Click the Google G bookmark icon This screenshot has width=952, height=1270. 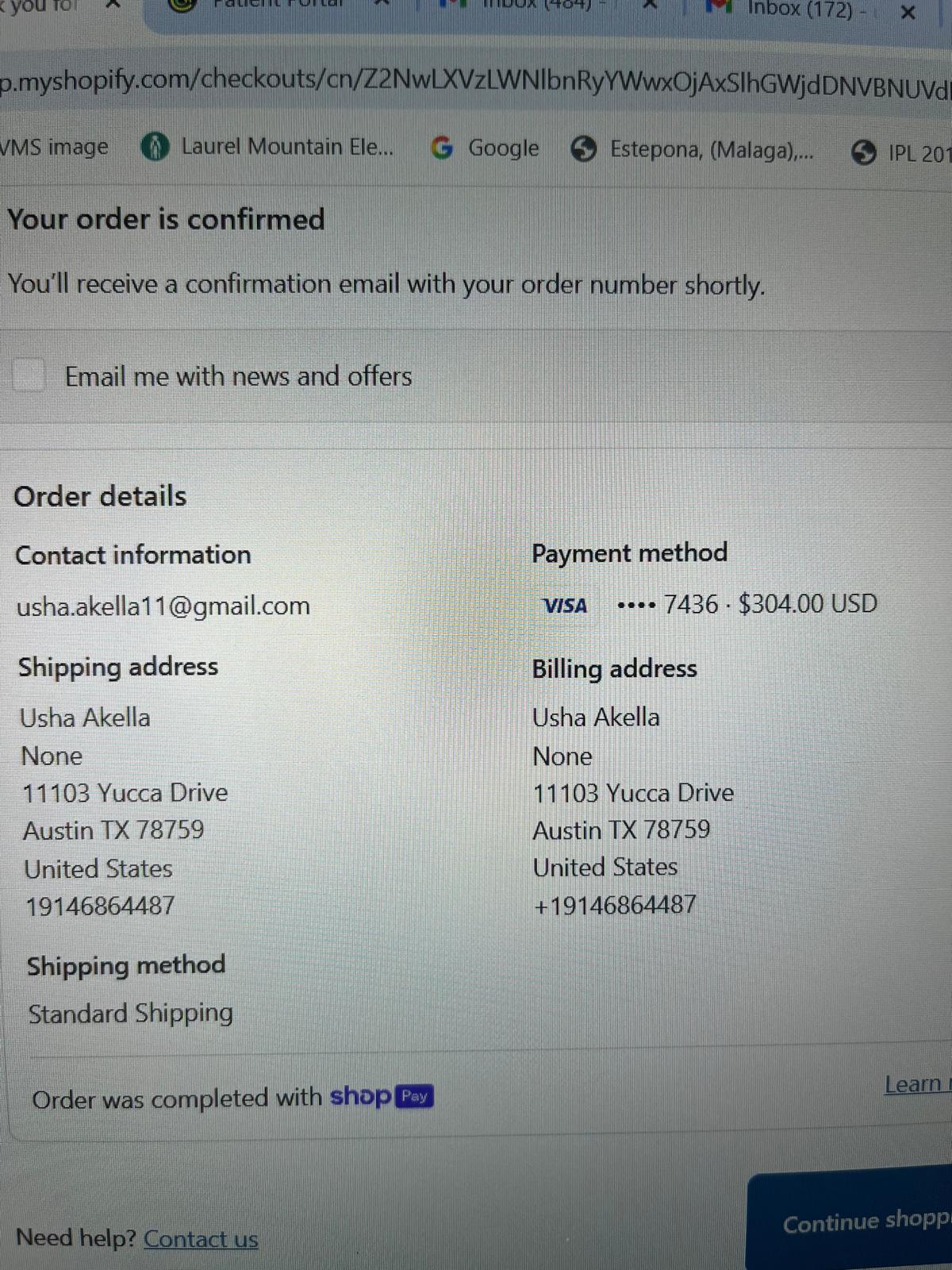coord(442,148)
